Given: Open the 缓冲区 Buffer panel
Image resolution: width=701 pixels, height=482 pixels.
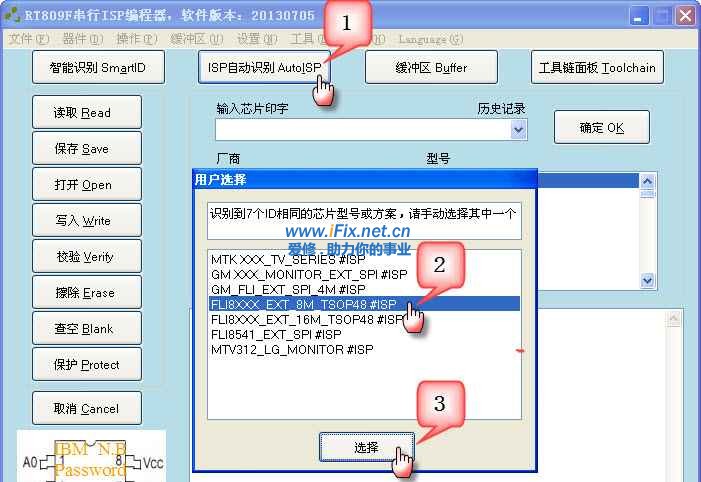Looking at the screenshot, I should [431, 68].
